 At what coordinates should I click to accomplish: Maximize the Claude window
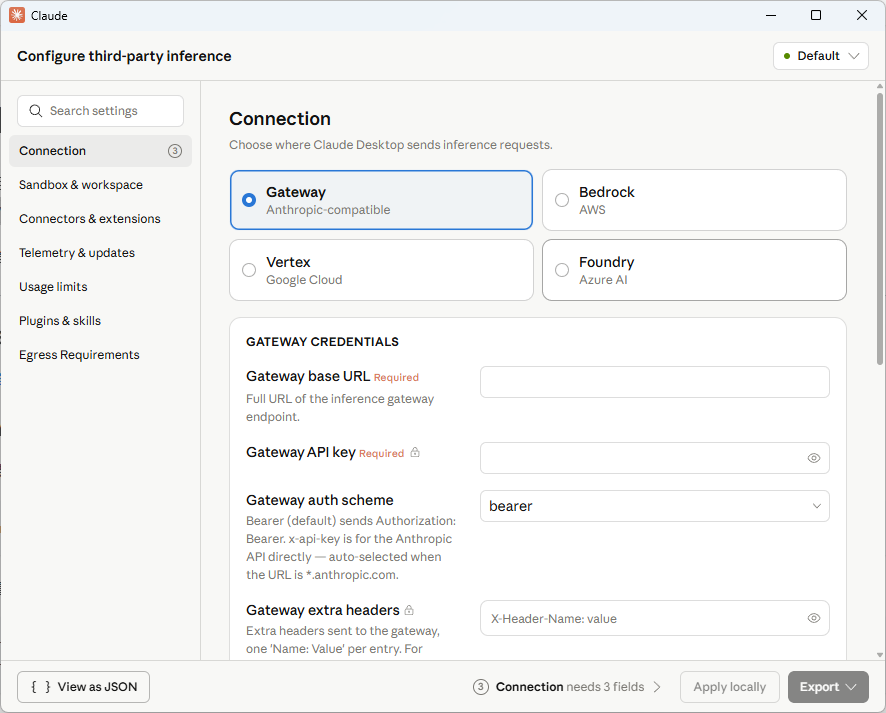coord(816,15)
